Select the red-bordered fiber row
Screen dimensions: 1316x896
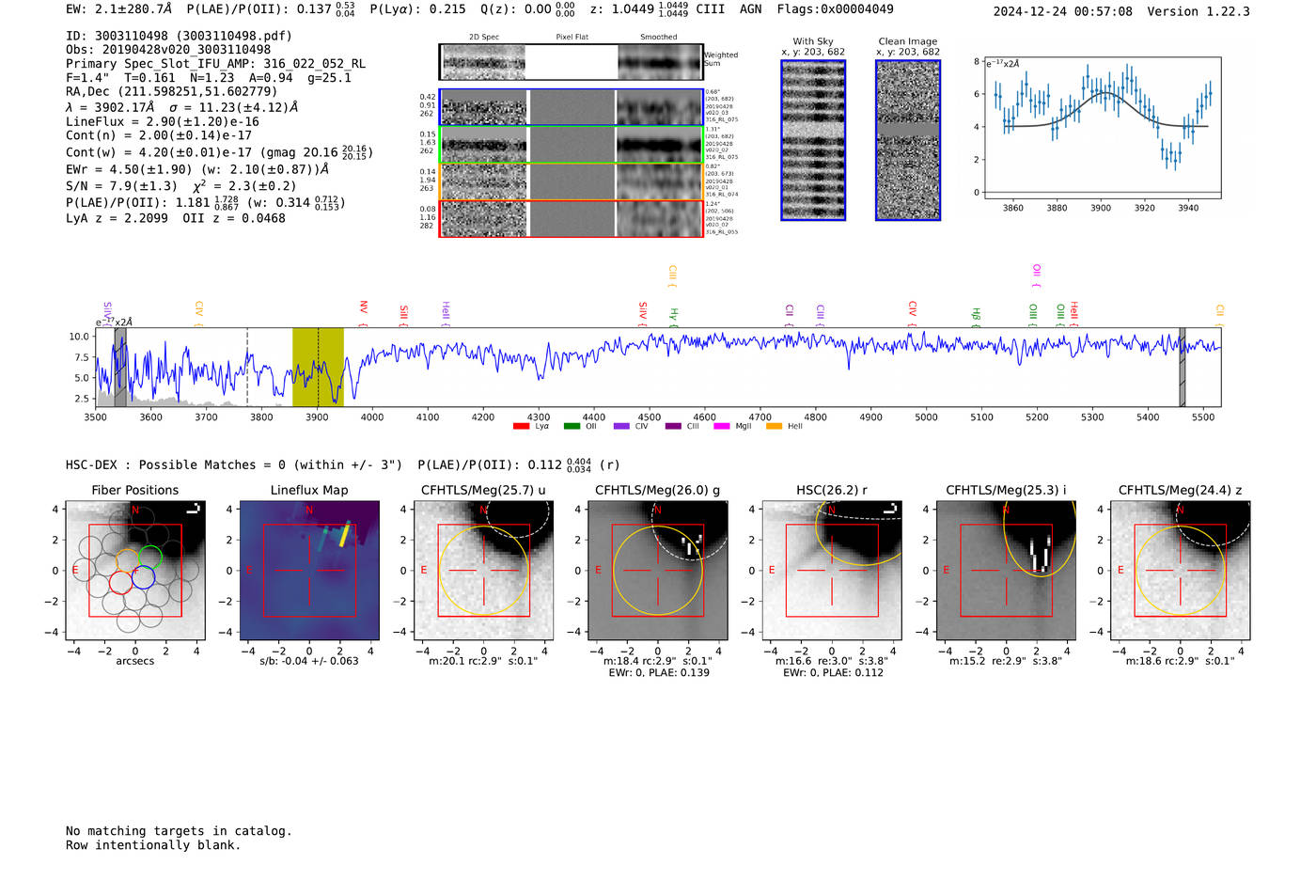(572, 218)
